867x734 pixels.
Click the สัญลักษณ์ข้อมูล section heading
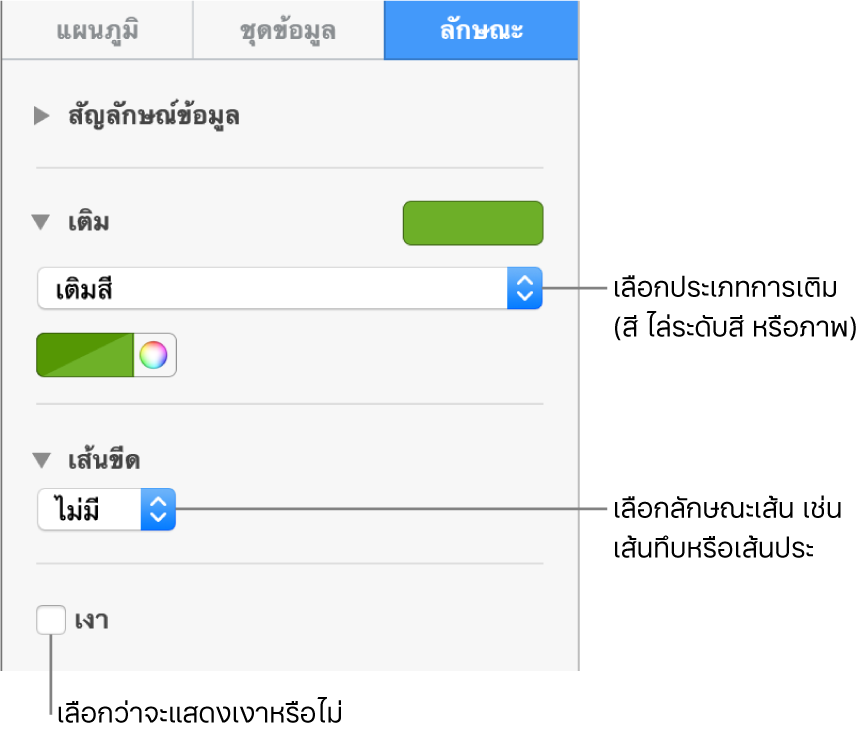tap(153, 116)
